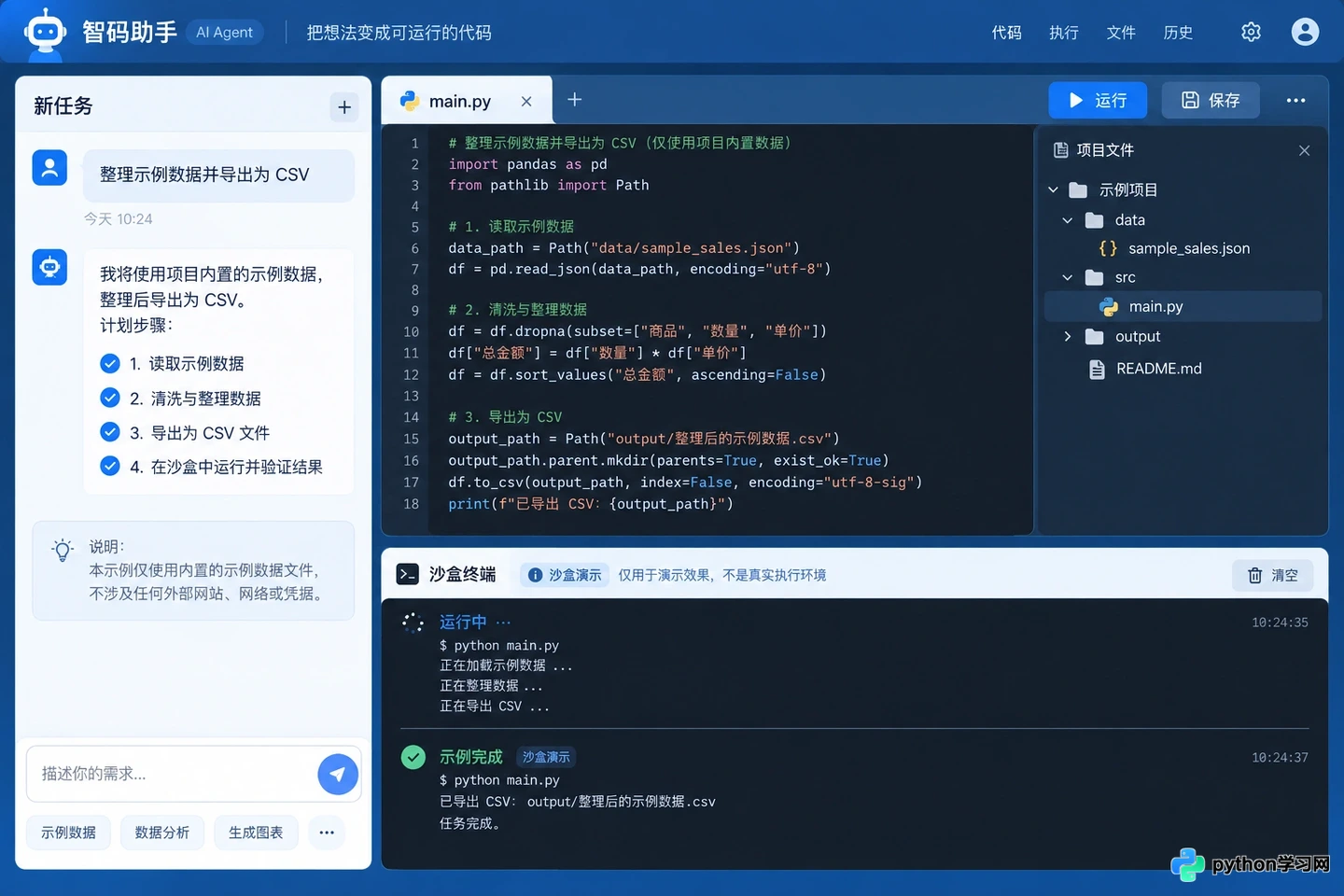Screen dimensions: 1344x896
Task: Show more quick suggestions ellipsis chip
Action: (x=327, y=833)
